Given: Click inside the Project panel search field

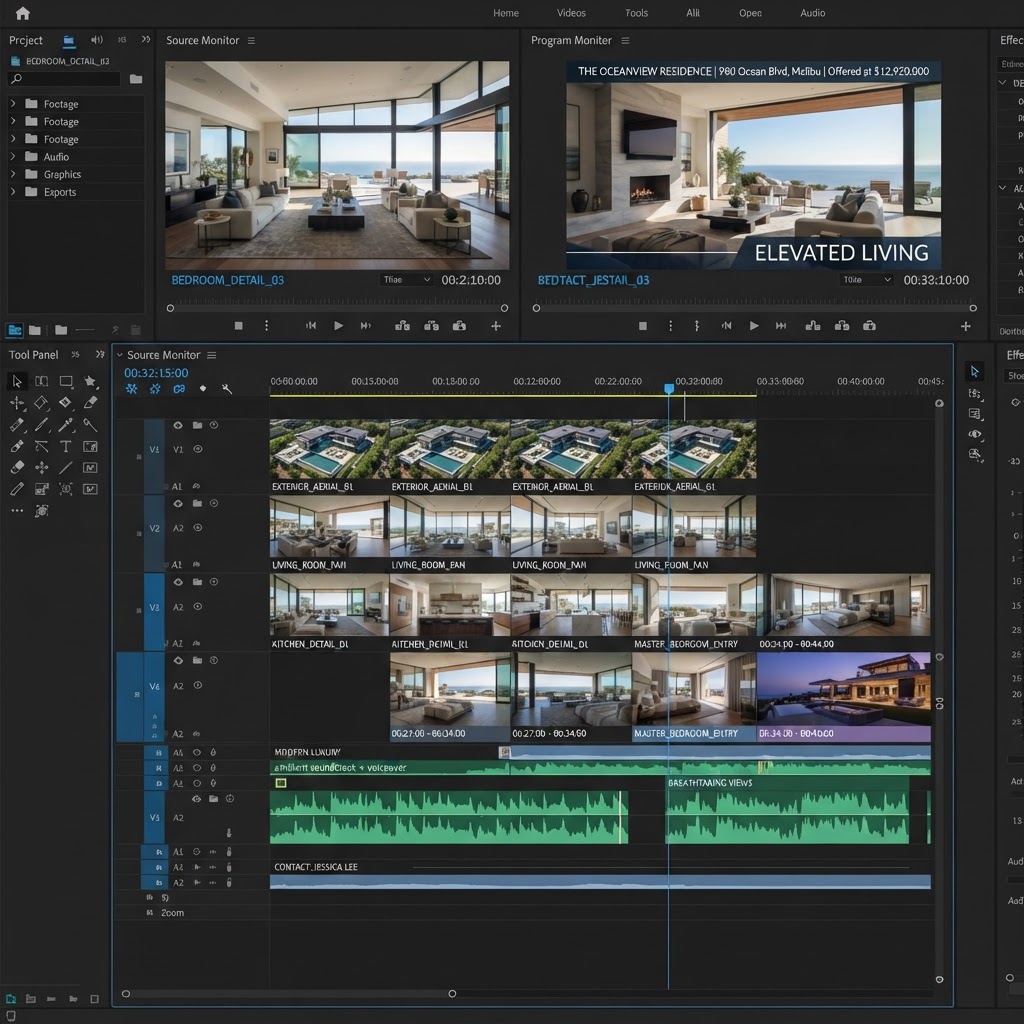Looking at the screenshot, I should [64, 79].
